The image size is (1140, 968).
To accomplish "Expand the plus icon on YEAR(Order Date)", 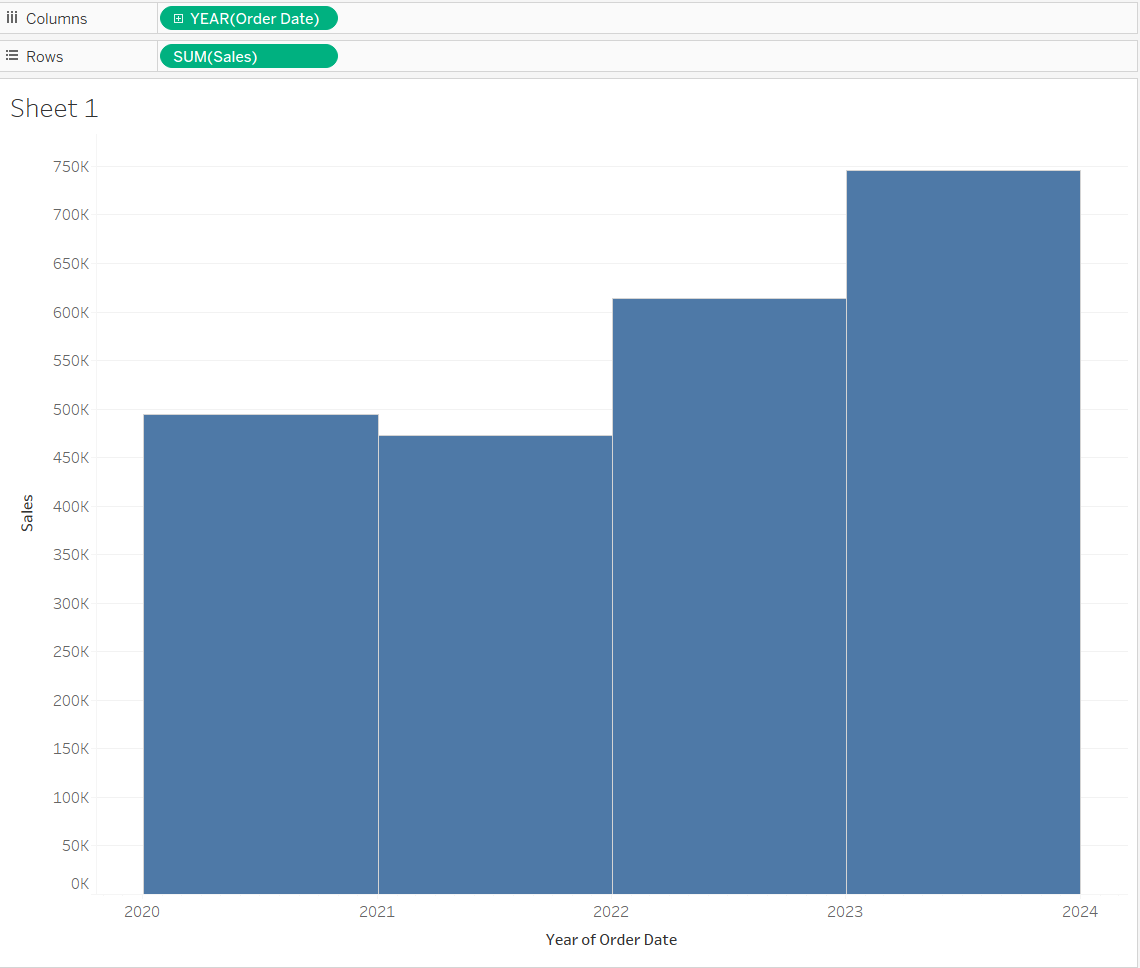I will coord(178,19).
